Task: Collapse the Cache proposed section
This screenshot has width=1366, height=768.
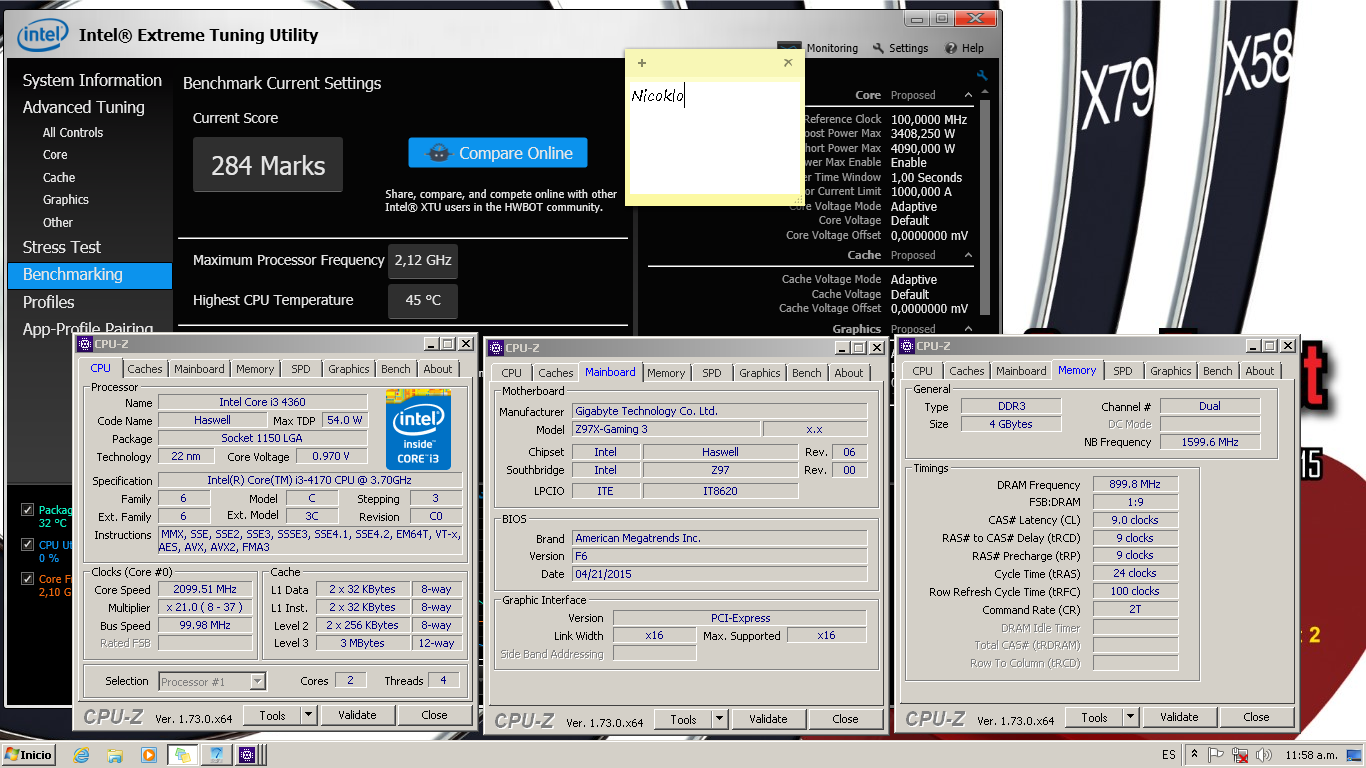Action: 968,255
